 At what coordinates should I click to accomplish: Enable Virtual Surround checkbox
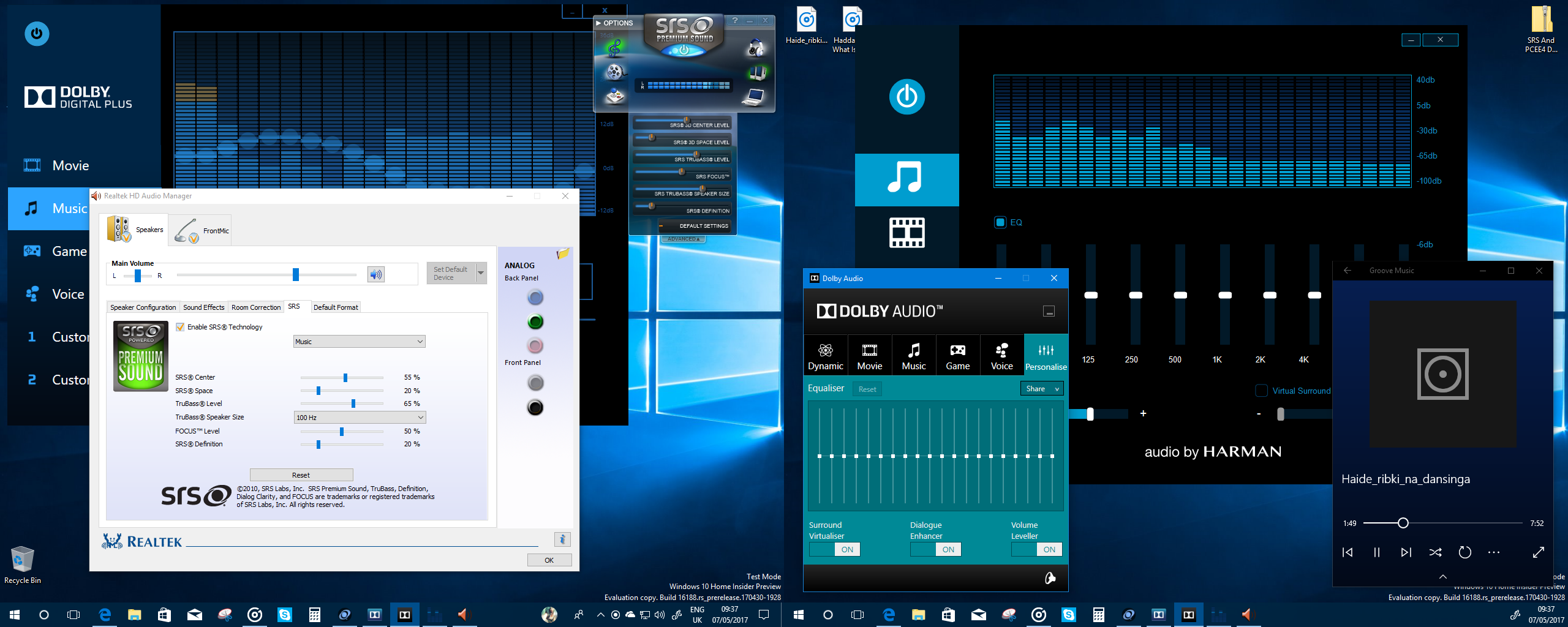coord(1261,391)
